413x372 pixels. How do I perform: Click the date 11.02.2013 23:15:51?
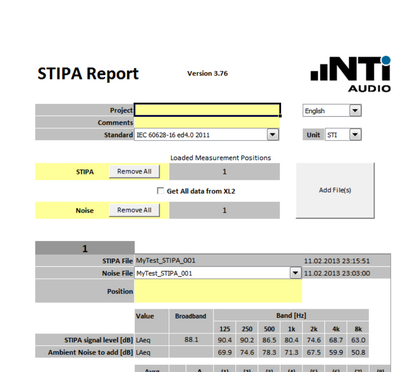click(337, 261)
